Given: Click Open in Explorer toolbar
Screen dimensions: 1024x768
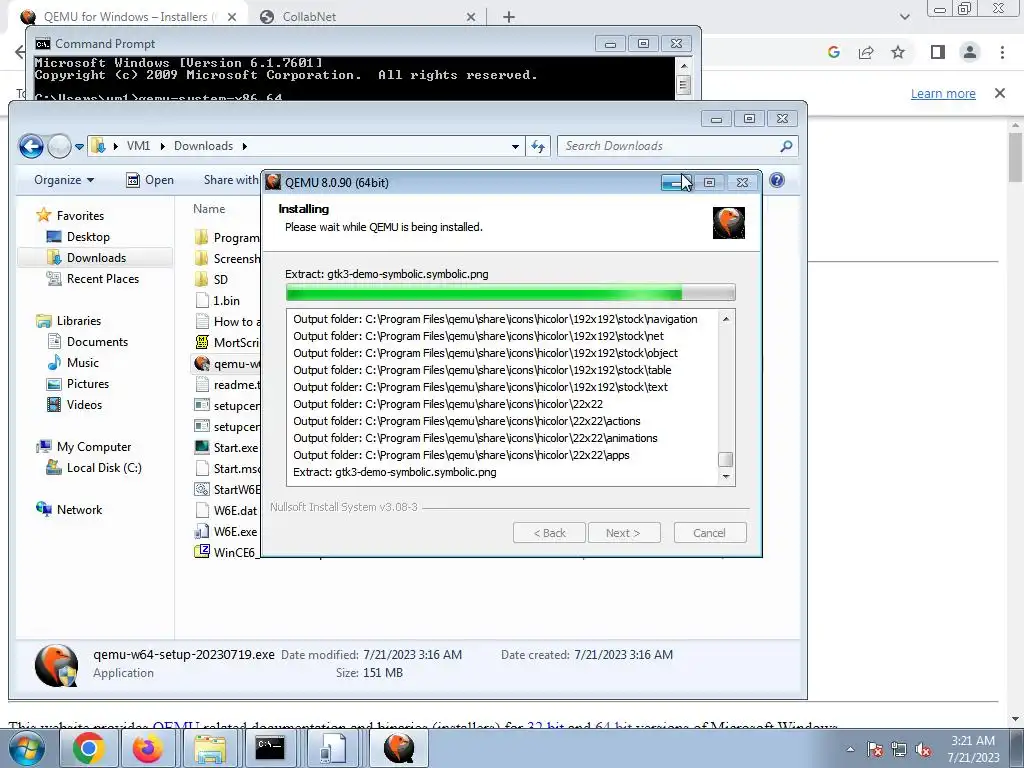Looking at the screenshot, I should point(150,180).
